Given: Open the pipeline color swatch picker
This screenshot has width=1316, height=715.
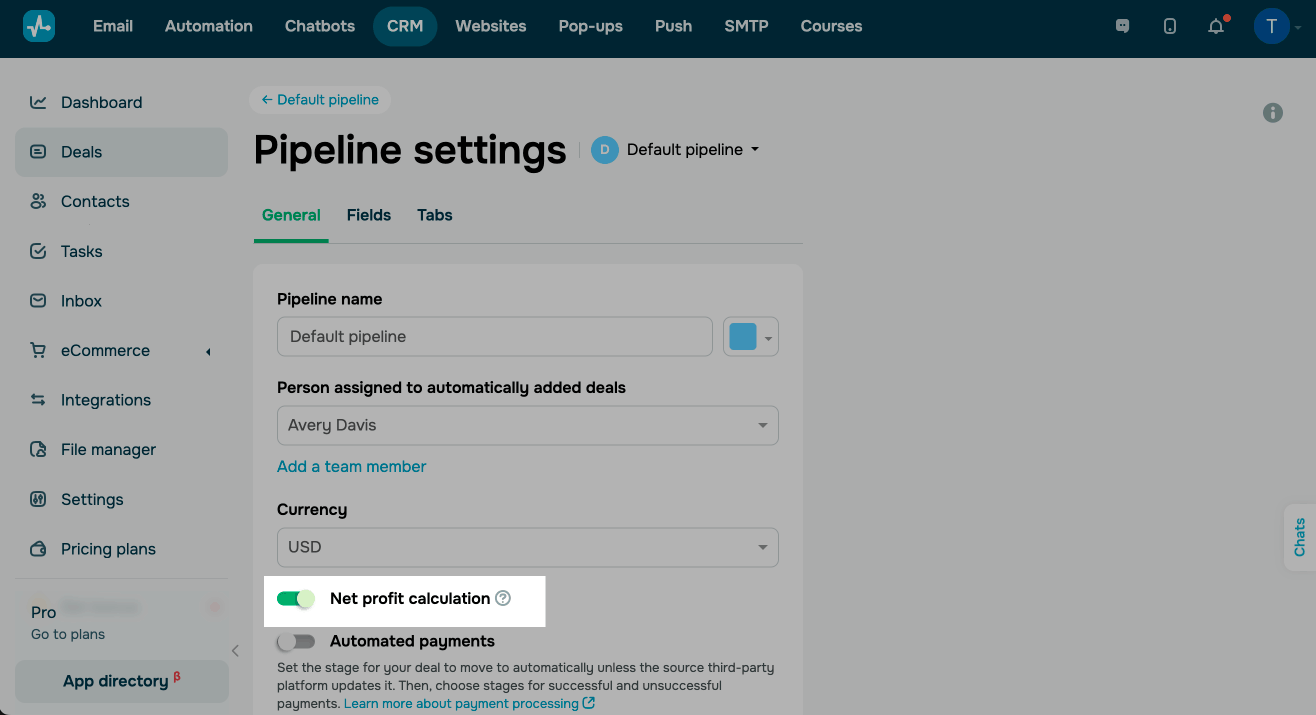Looking at the screenshot, I should [x=750, y=337].
